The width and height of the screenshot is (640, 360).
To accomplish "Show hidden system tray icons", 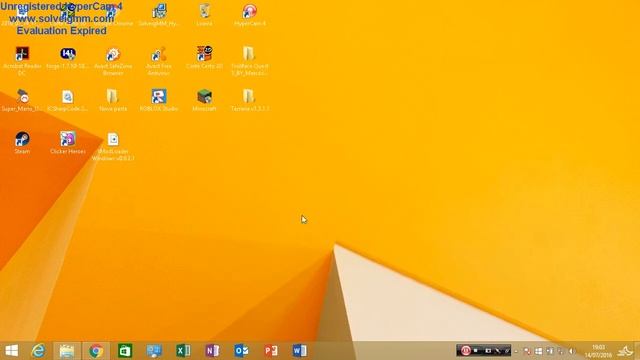I will 516,351.
